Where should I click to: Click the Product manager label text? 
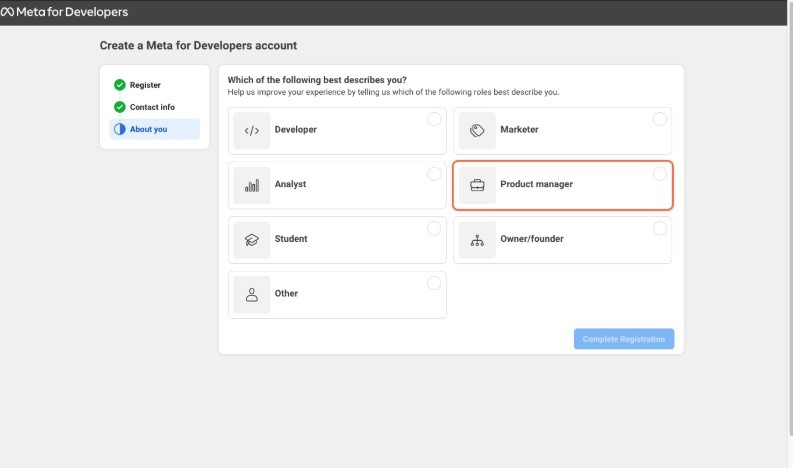click(536, 184)
